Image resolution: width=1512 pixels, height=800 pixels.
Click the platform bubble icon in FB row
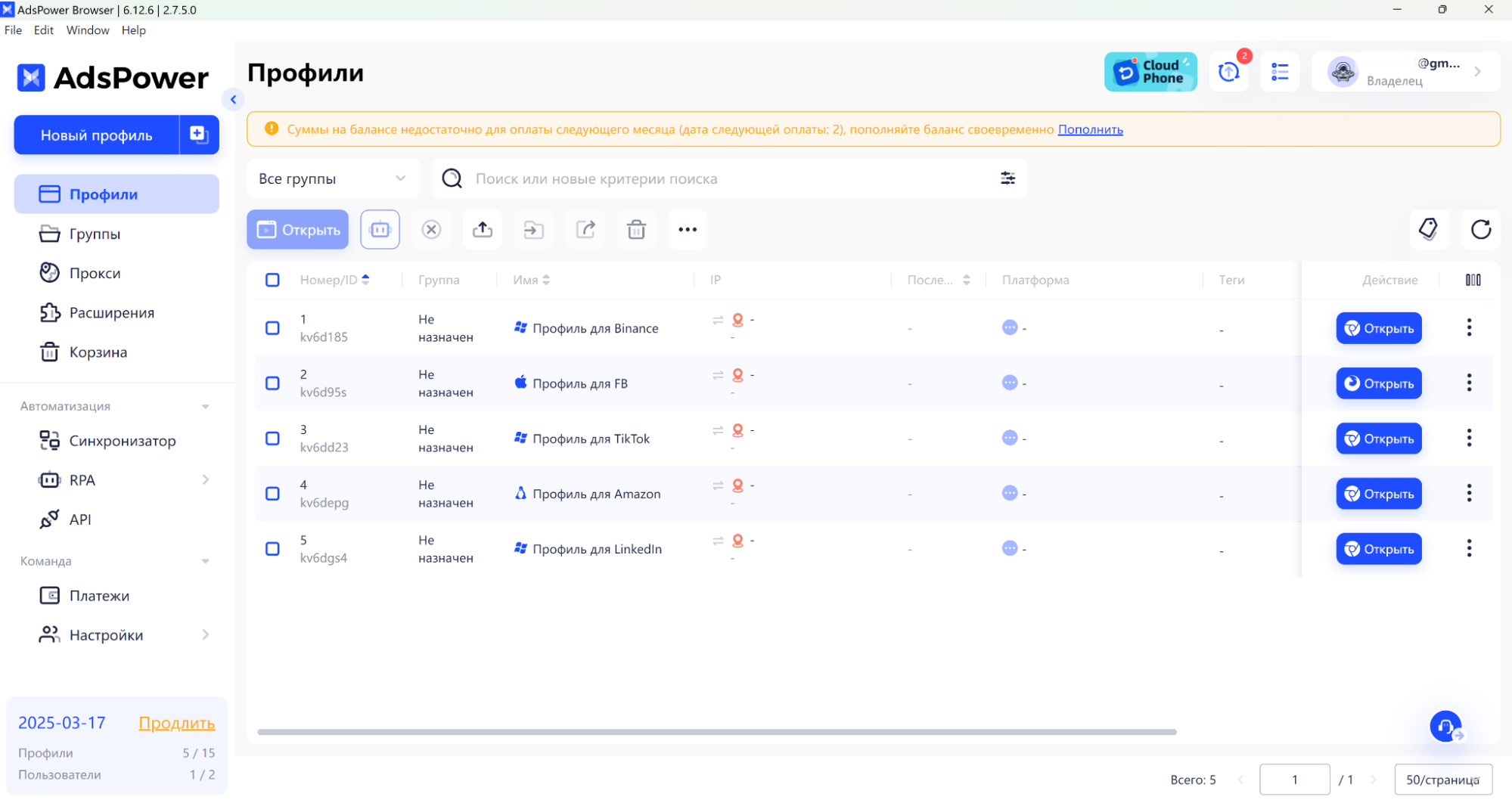pyautogui.click(x=1010, y=383)
